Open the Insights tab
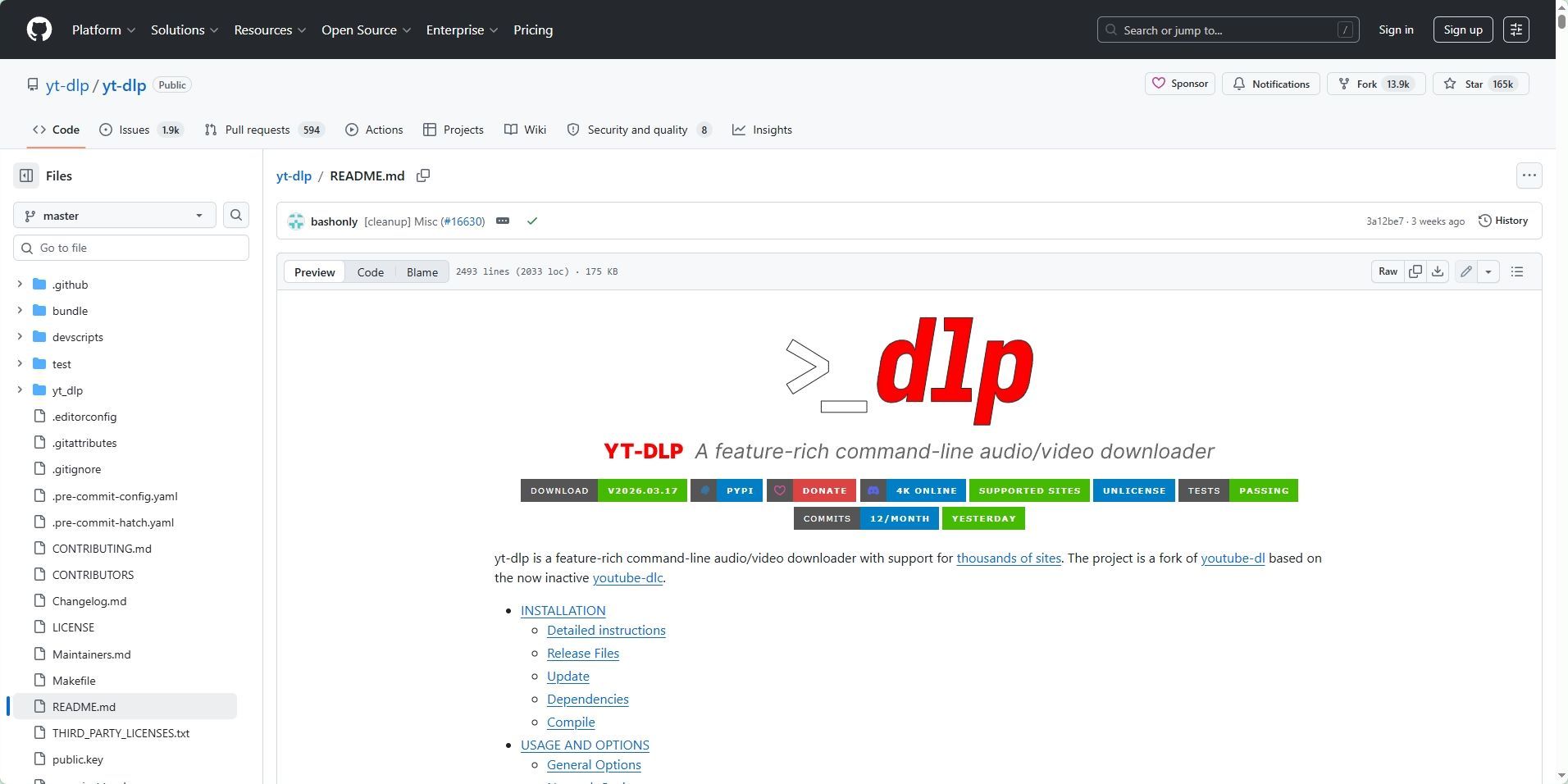The width and height of the screenshot is (1568, 784). [762, 130]
